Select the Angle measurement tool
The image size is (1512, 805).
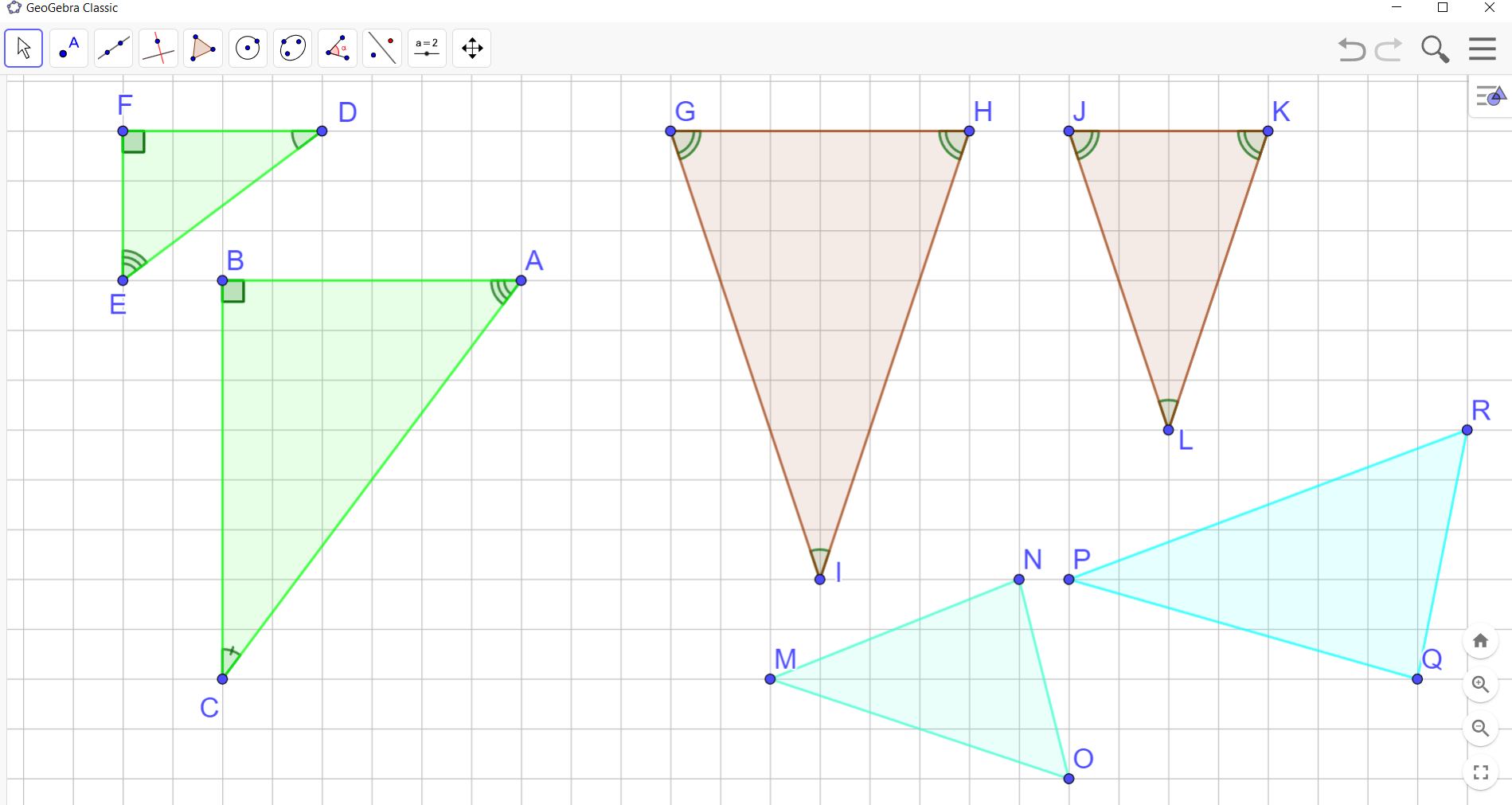[338, 49]
